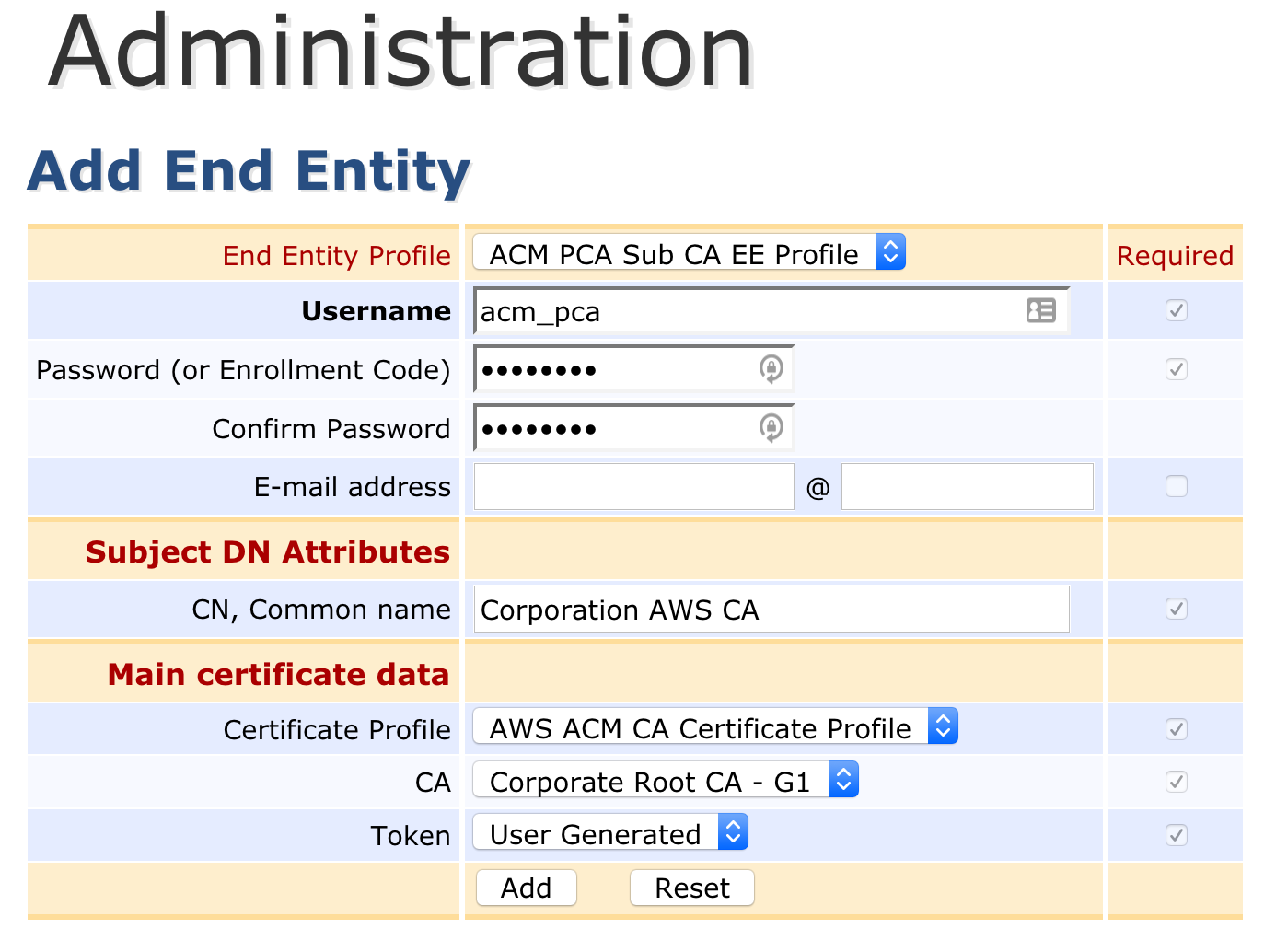
Task: Click the Password required checkbox
Action: point(1176,369)
